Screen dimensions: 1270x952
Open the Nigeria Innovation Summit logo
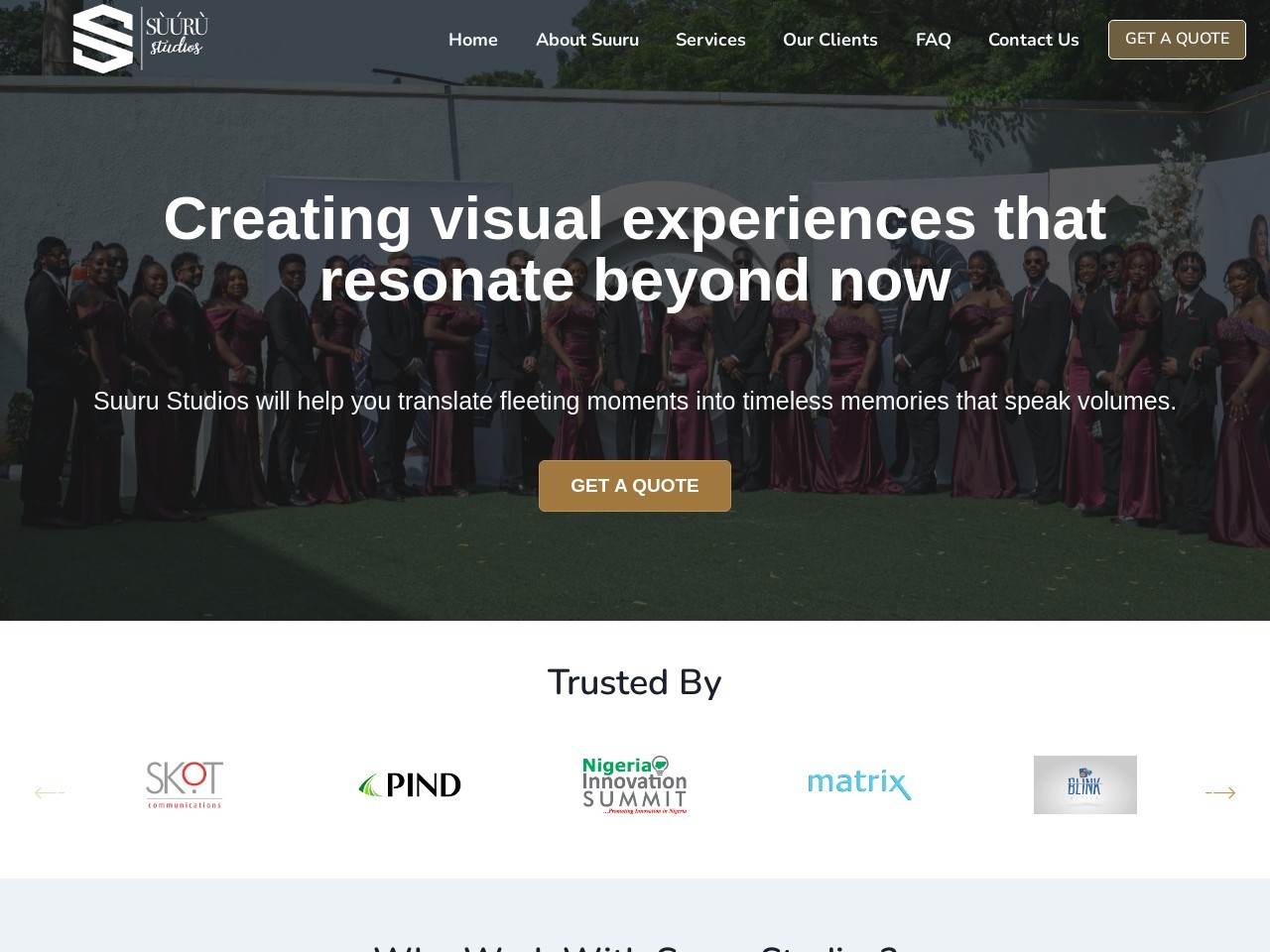(x=635, y=784)
